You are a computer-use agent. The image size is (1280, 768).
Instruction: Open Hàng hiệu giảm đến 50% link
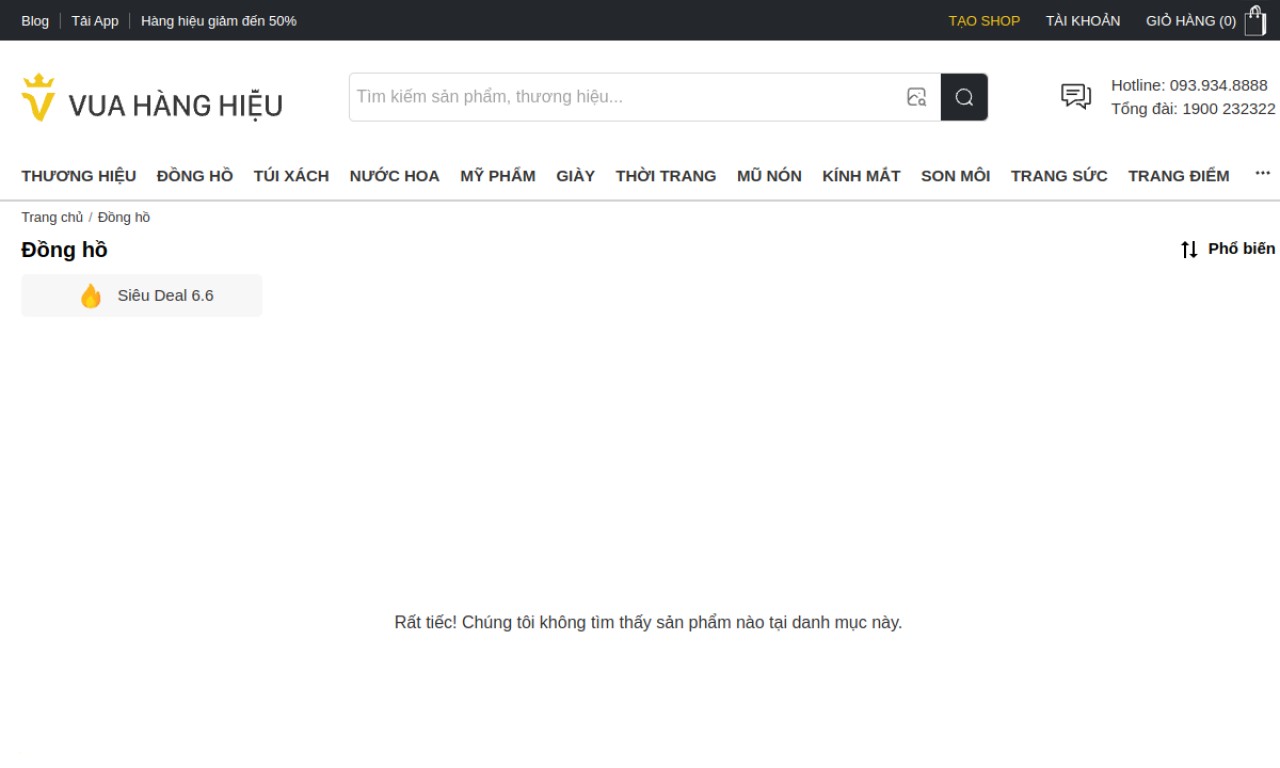tap(219, 21)
